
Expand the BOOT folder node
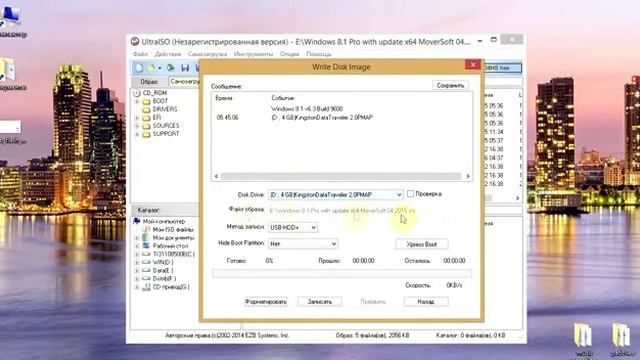[137, 101]
